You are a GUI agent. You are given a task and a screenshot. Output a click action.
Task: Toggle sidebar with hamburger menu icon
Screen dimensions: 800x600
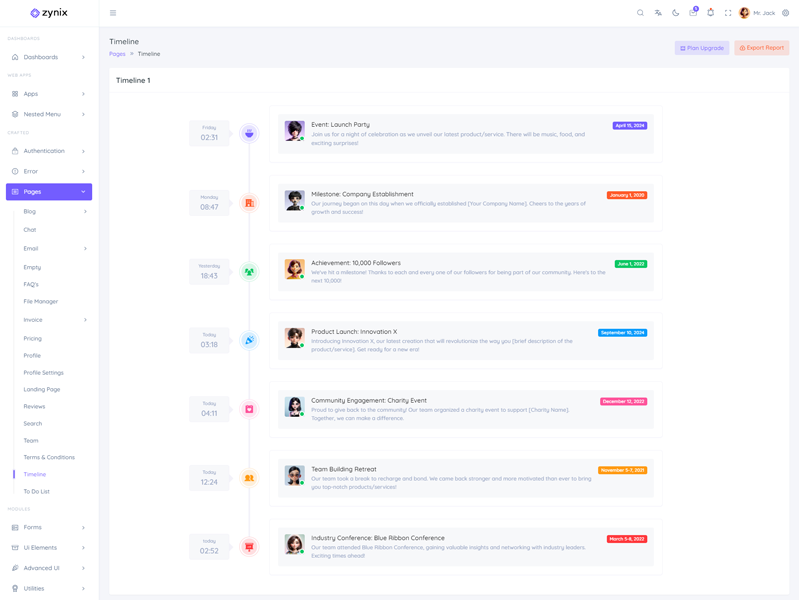(x=113, y=13)
